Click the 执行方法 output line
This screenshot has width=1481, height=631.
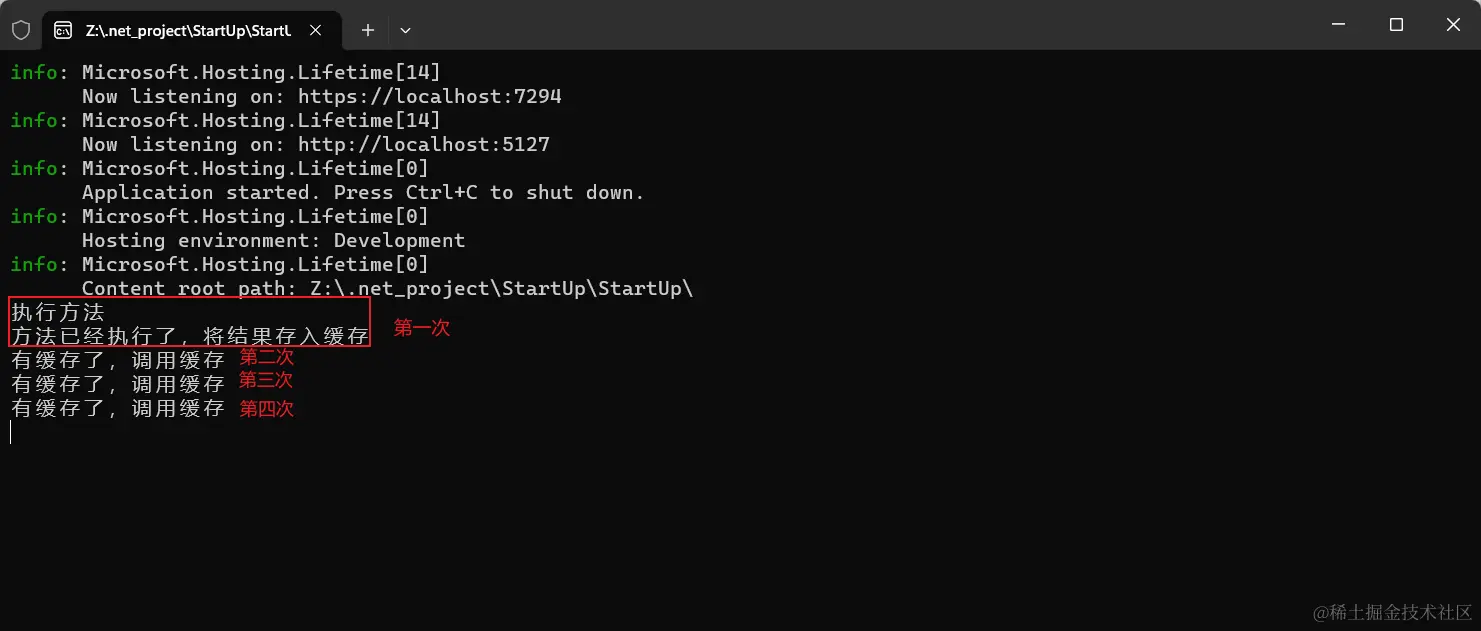(58, 313)
